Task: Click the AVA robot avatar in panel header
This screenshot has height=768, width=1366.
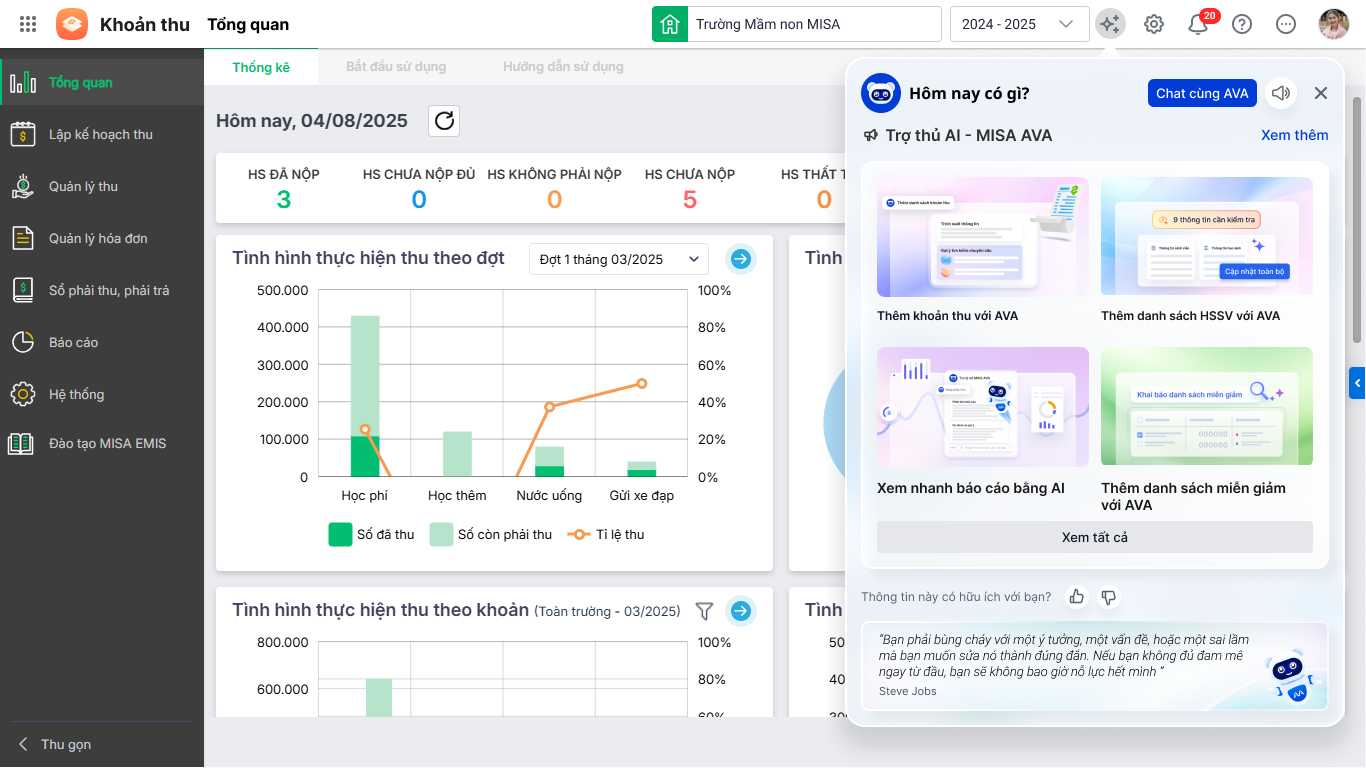Action: point(881,93)
